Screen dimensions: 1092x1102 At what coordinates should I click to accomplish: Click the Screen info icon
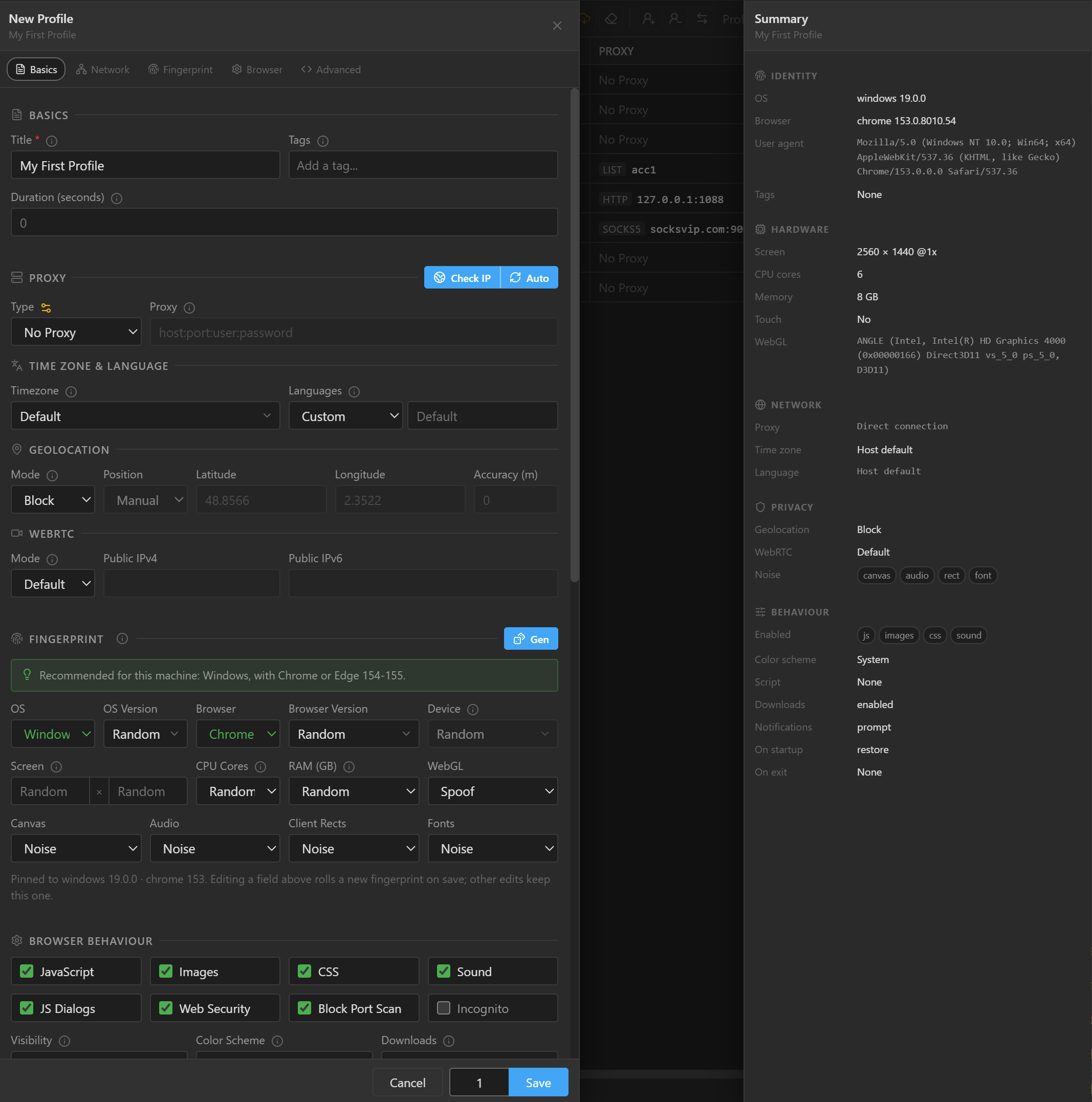pyautogui.click(x=56, y=766)
